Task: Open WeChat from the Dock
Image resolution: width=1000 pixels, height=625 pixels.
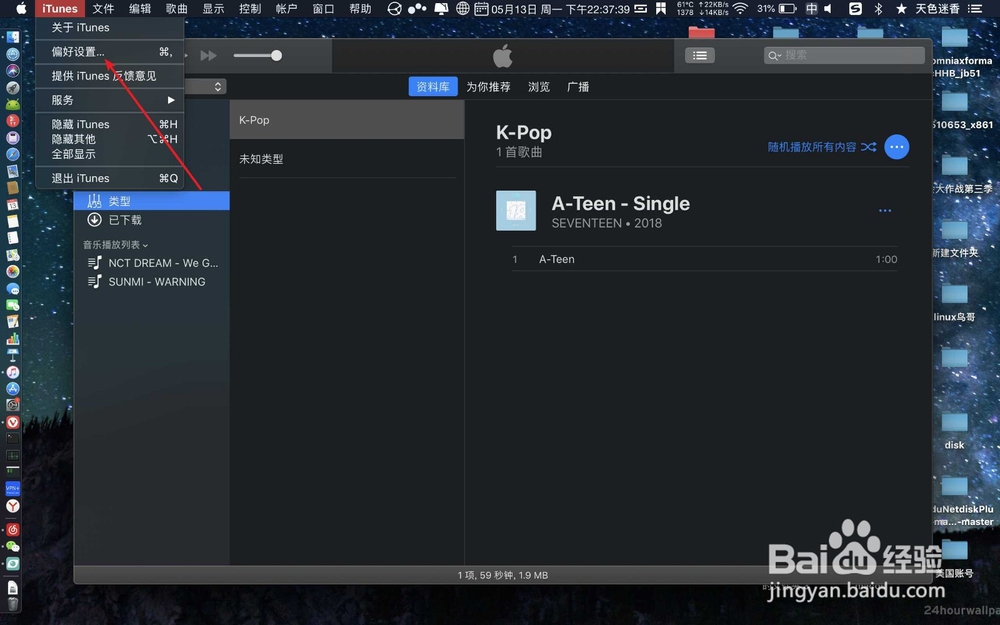Action: (x=13, y=547)
